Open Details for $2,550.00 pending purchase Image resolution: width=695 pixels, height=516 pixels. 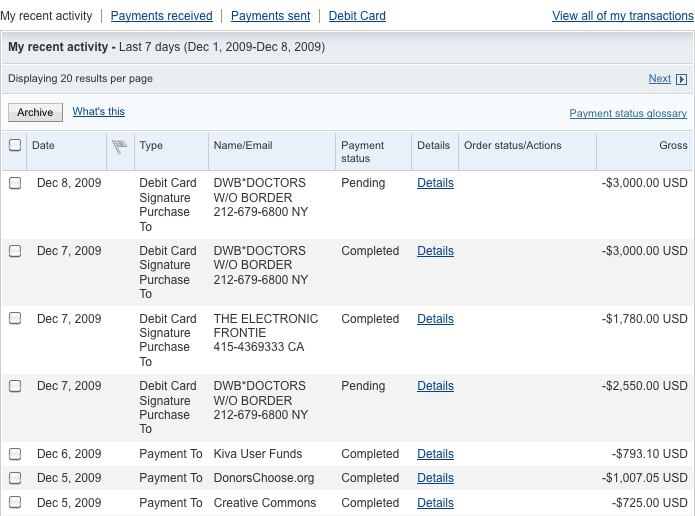tap(435, 386)
